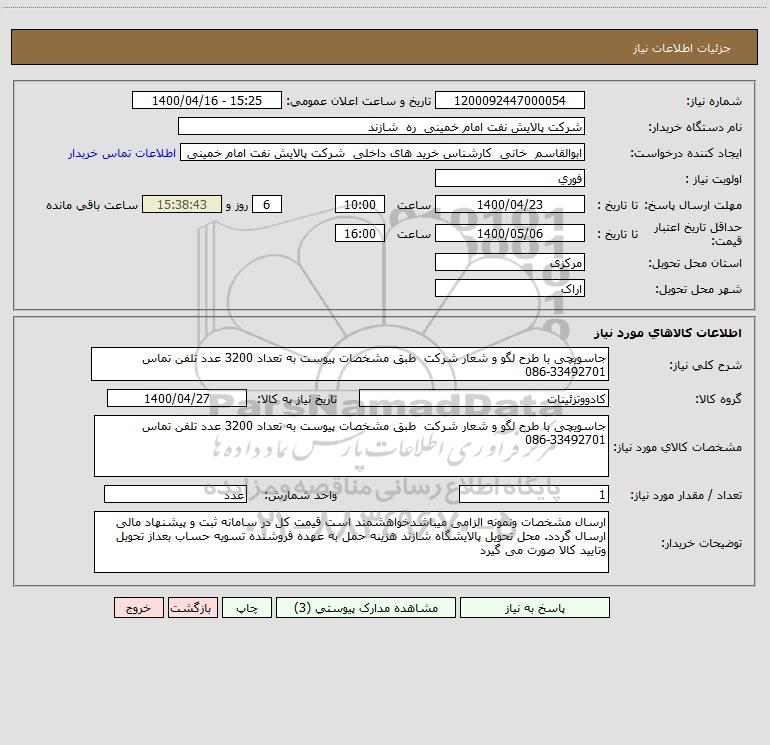Click the buyer organization name field
The height and width of the screenshot is (745, 770).
(381, 126)
